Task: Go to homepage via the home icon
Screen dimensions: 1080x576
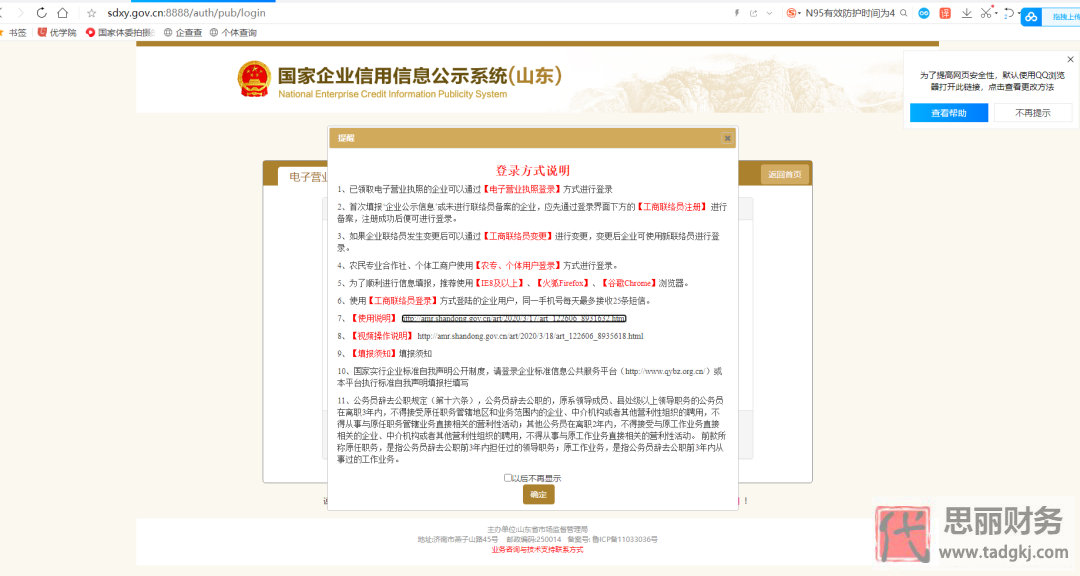Action: click(63, 12)
